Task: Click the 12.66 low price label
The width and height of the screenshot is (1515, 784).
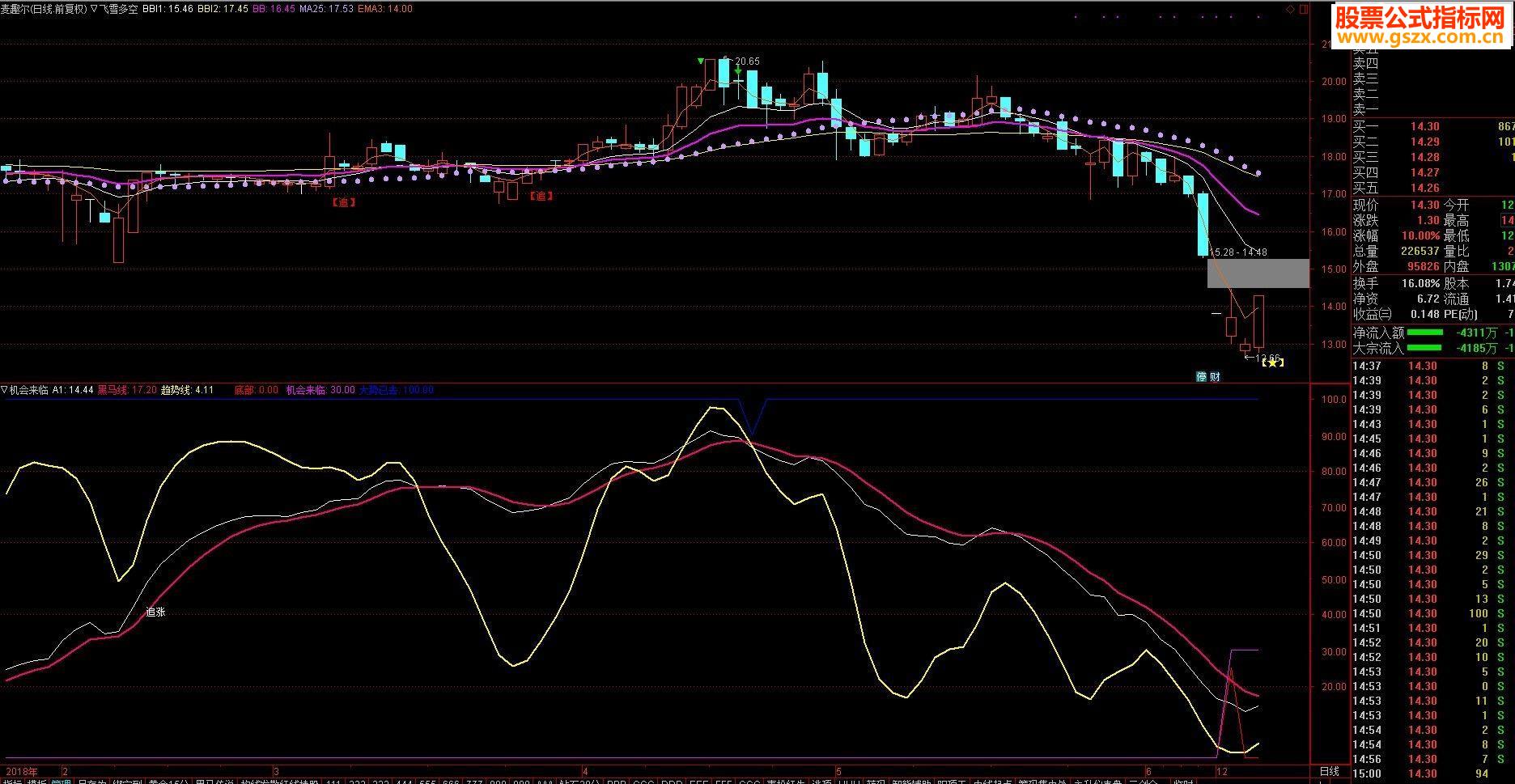Action: (x=1267, y=358)
